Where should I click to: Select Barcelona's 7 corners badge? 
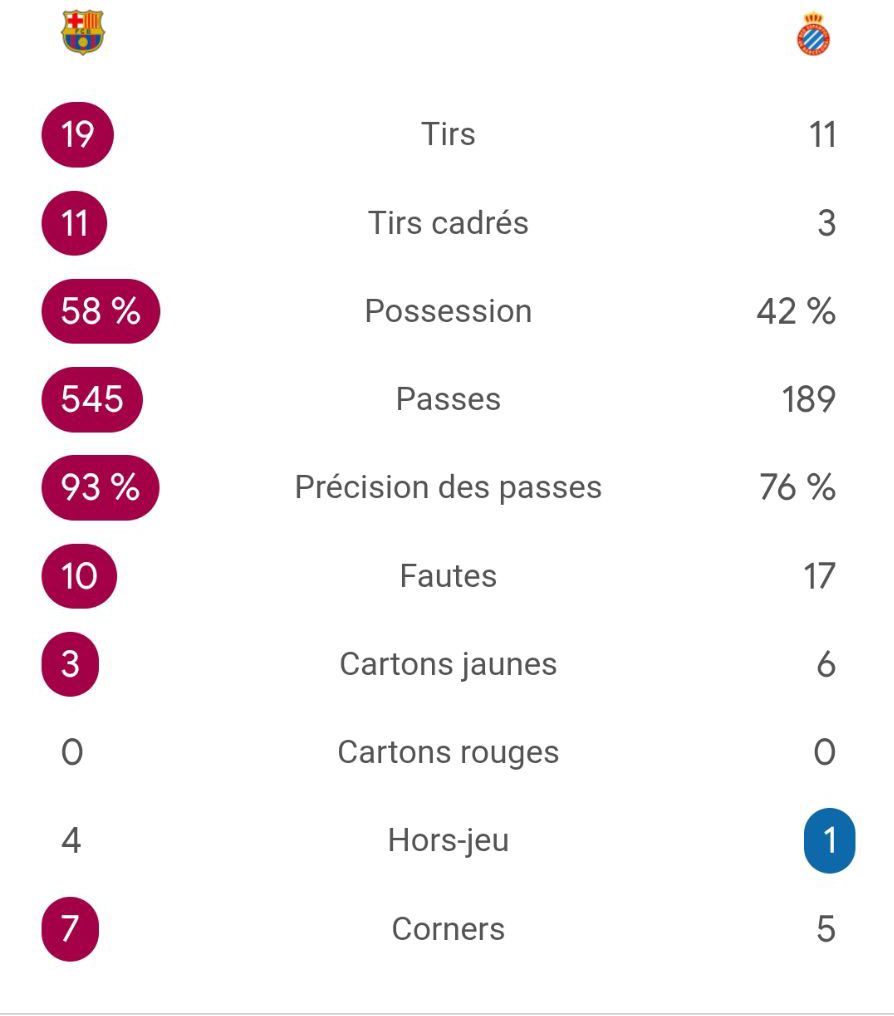pyautogui.click(x=70, y=929)
